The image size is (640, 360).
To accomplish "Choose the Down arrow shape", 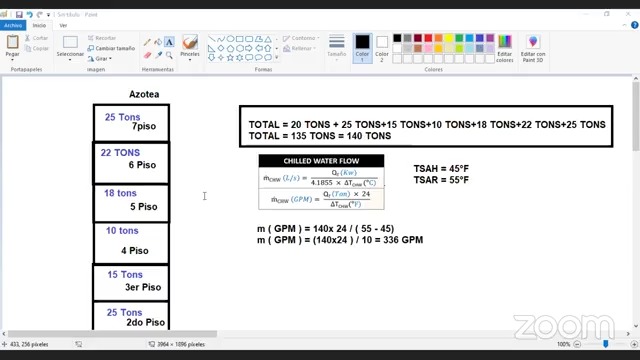I will pyautogui.click(x=211, y=58).
